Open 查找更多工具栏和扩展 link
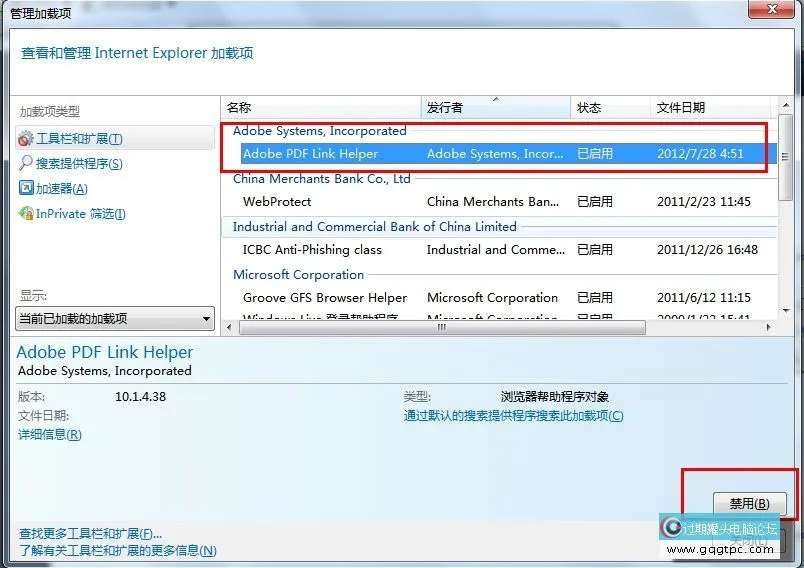Viewport: 804px width, 568px height. [90, 534]
